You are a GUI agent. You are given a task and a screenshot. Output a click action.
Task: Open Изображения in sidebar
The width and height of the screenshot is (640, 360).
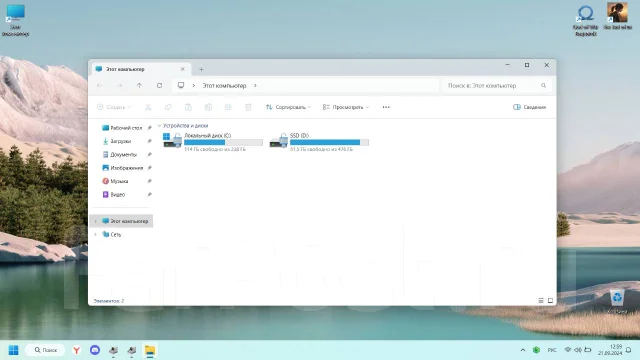click(127, 168)
